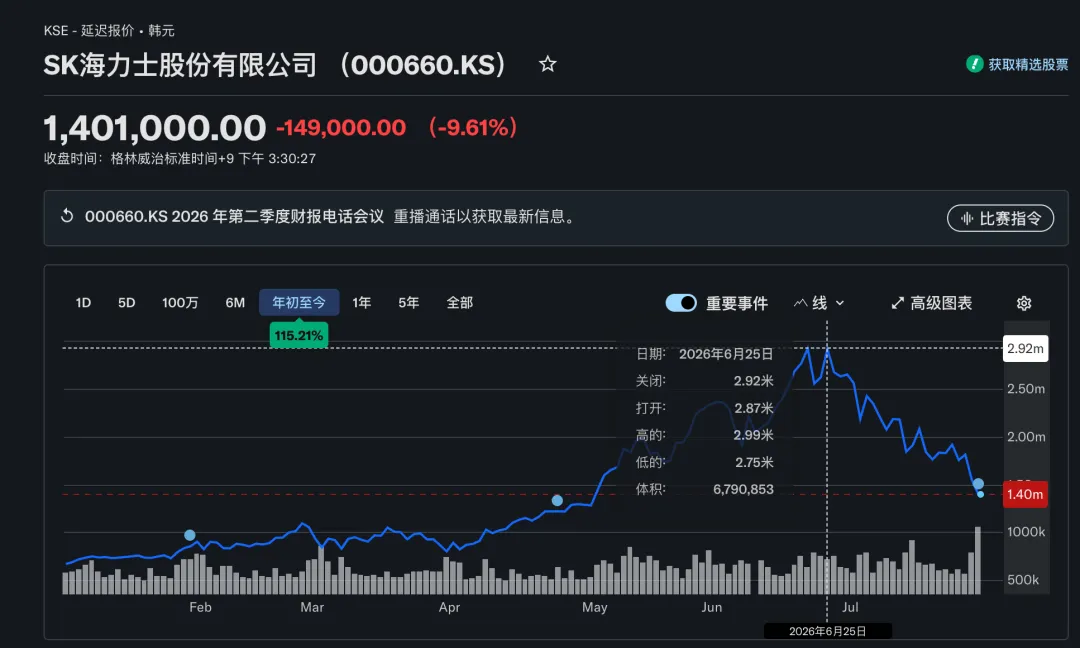Click the volume value 6,790,853

tap(743, 490)
